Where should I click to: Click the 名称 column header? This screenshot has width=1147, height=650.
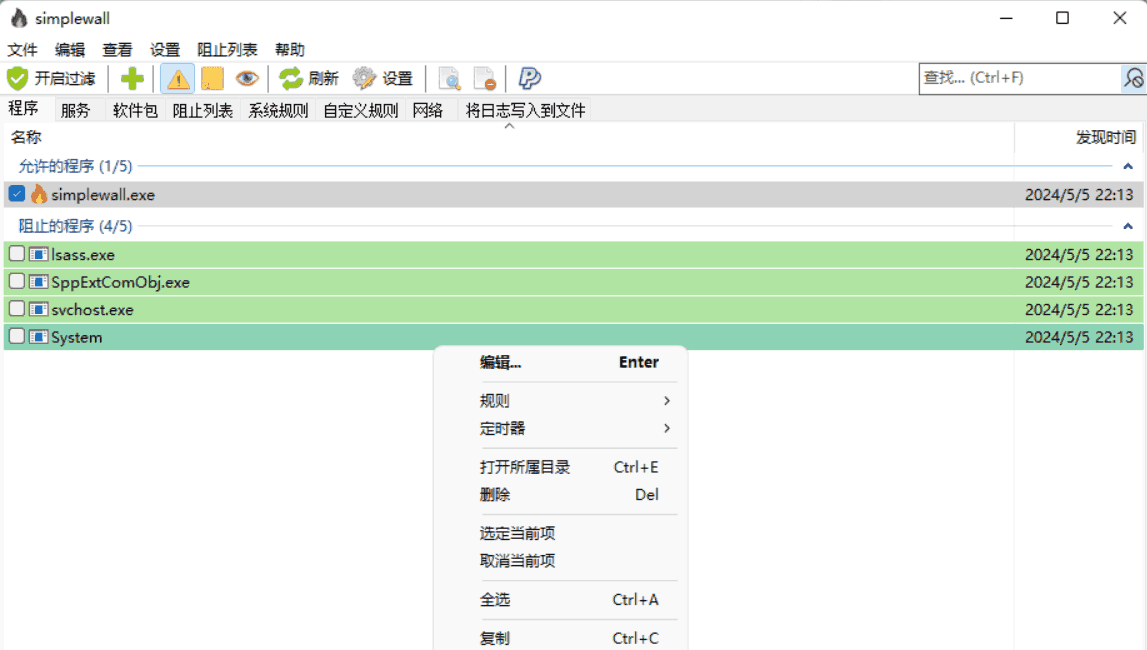point(26,137)
